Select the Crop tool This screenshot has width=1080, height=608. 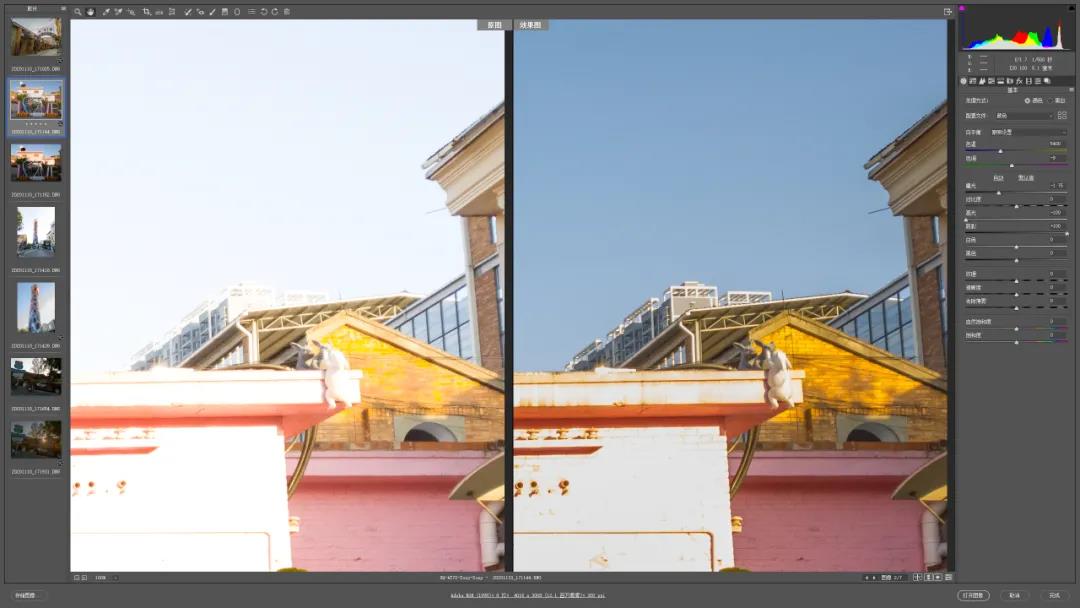coord(147,12)
